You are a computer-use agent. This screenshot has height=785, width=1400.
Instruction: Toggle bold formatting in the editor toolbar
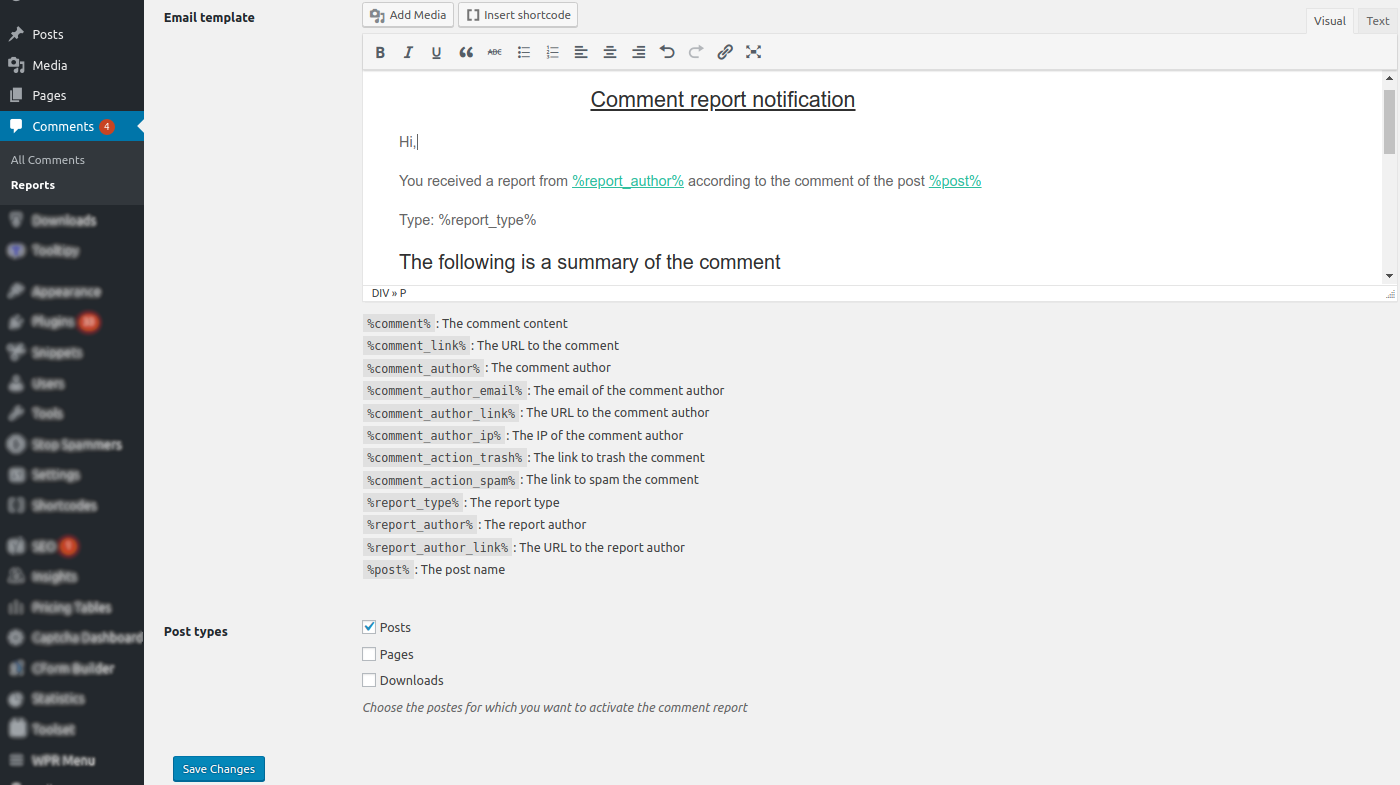[380, 53]
